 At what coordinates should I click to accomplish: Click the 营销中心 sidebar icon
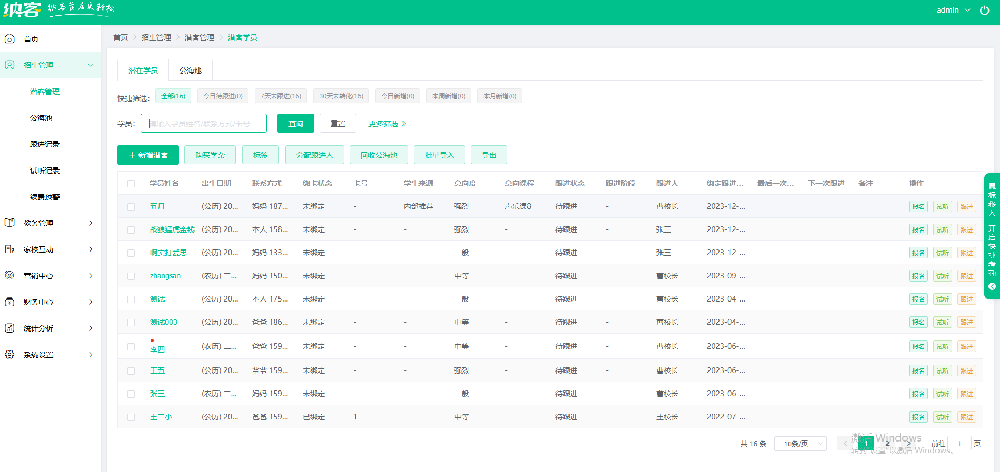click(x=10, y=276)
